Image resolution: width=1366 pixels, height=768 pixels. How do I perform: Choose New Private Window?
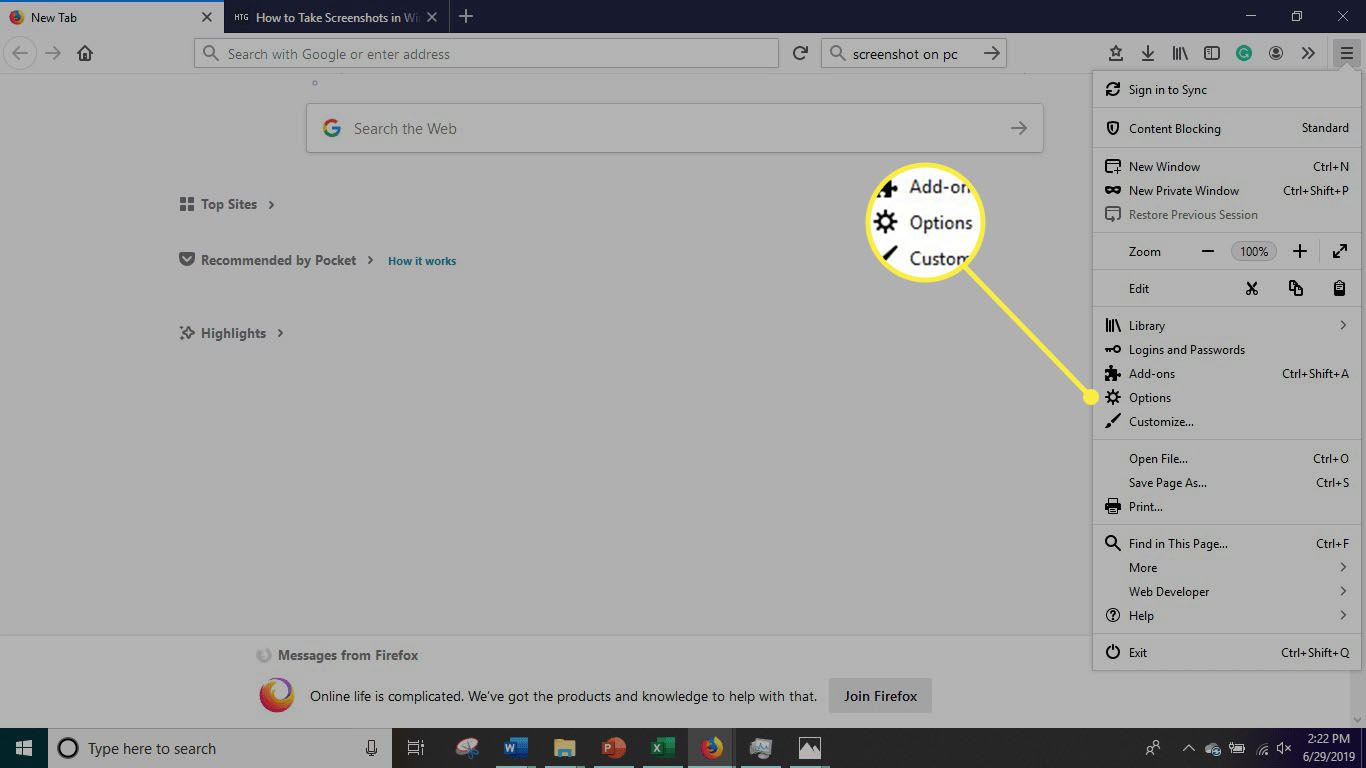point(1227,191)
